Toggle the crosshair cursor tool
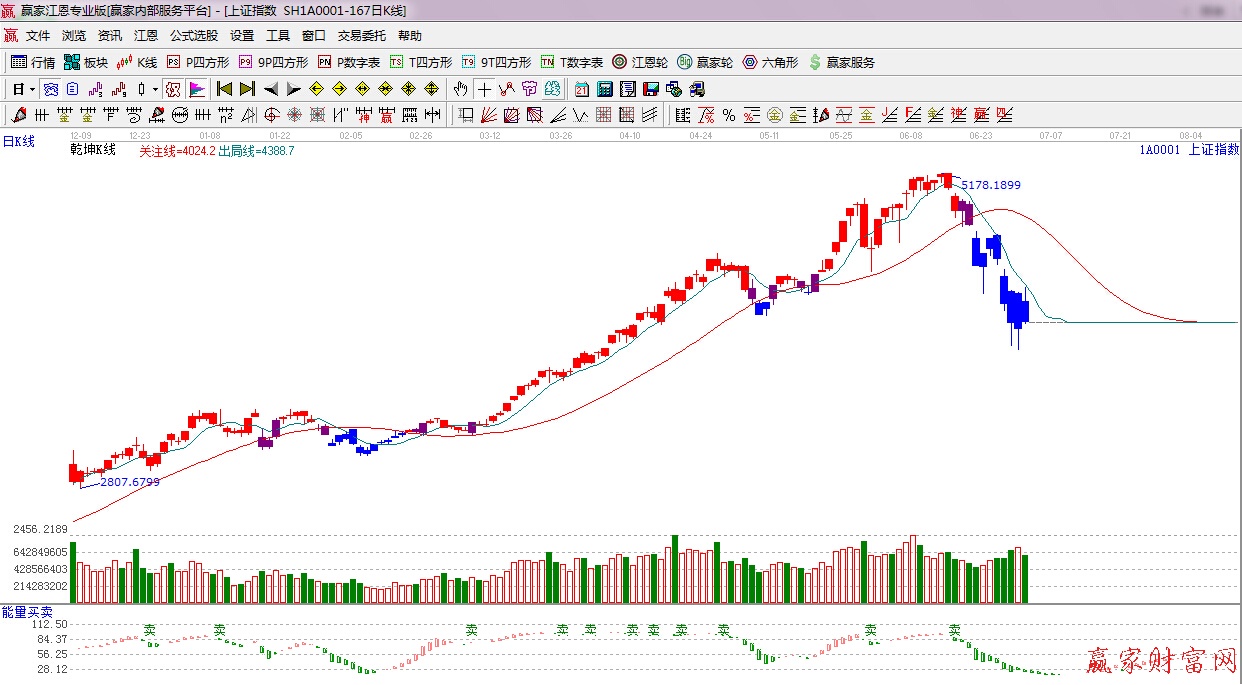The height and width of the screenshot is (685, 1242). coord(484,89)
